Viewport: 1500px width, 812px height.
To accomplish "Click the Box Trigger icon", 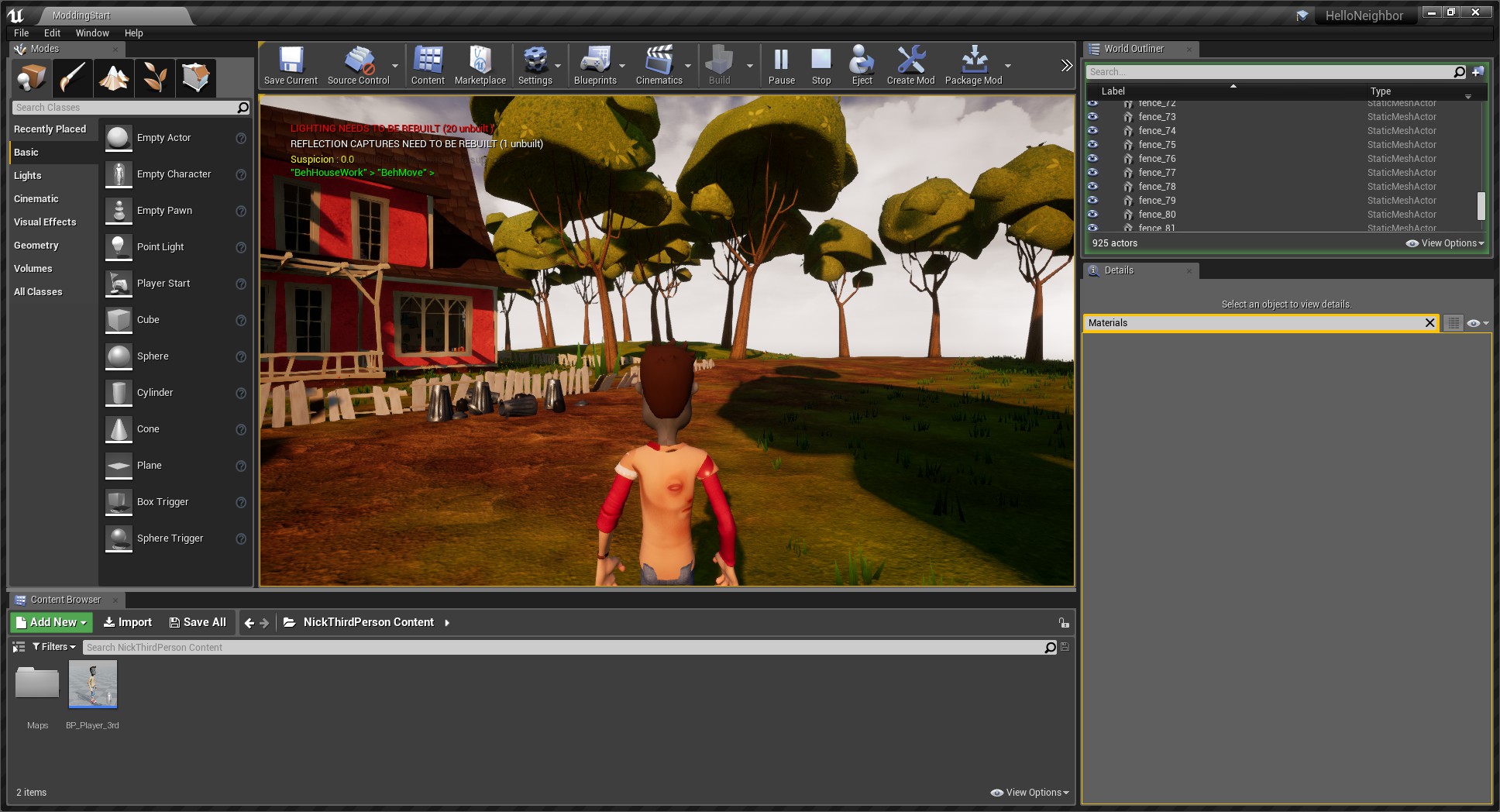I will click(119, 502).
